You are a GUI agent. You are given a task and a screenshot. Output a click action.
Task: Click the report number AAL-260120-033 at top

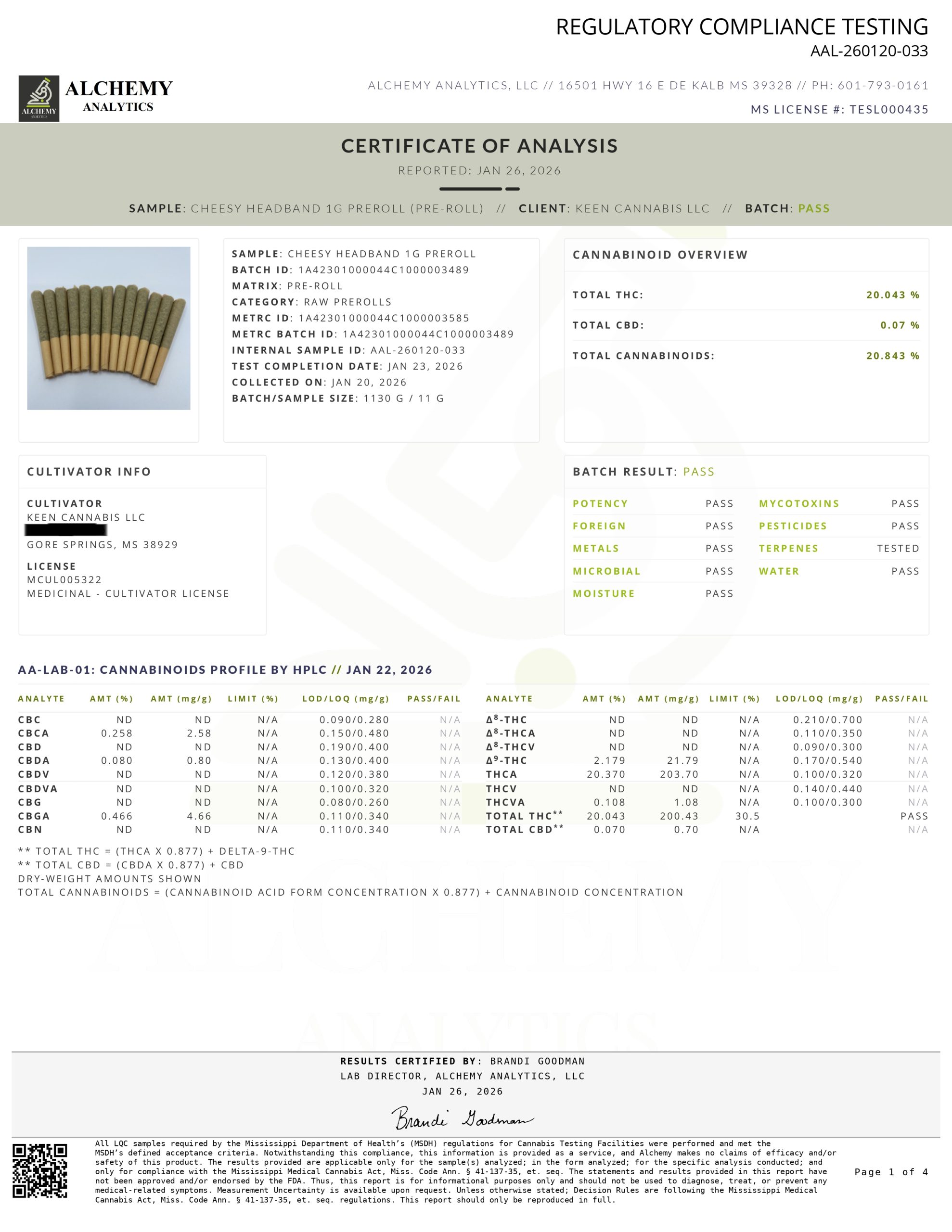pos(868,51)
